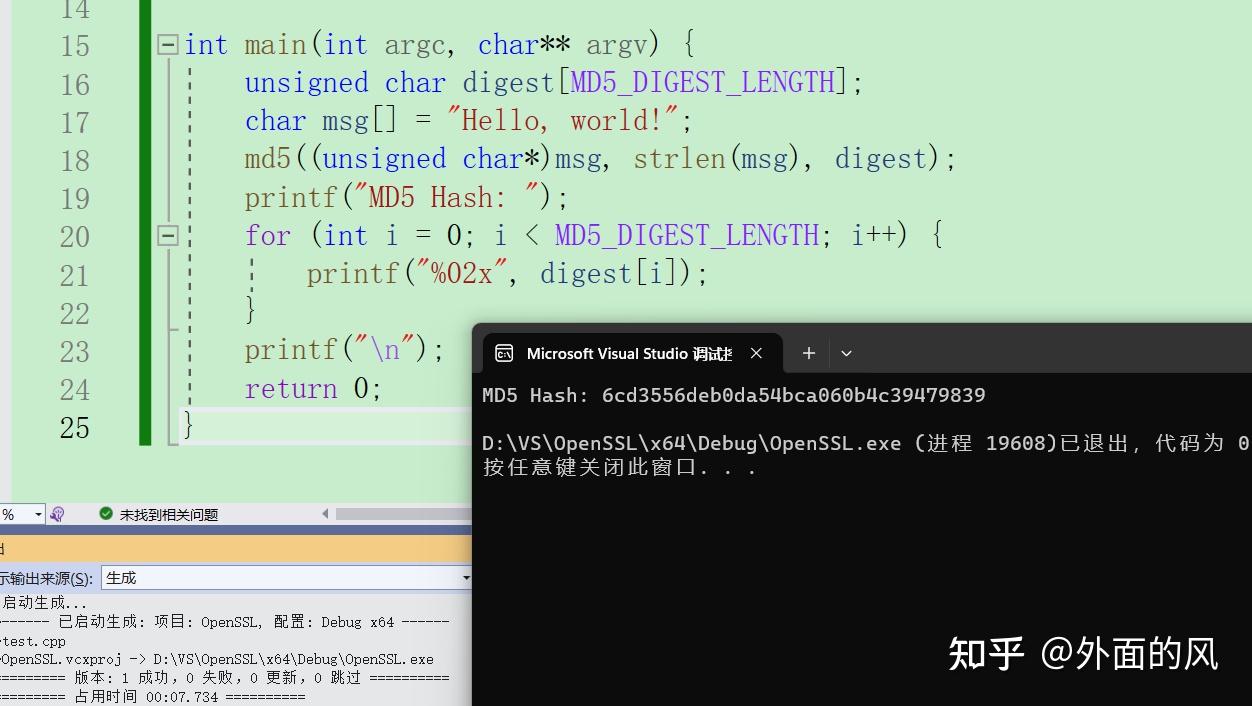1252x706 pixels.
Task: Click the "Hello, world!" string literal
Action: [x=563, y=121]
